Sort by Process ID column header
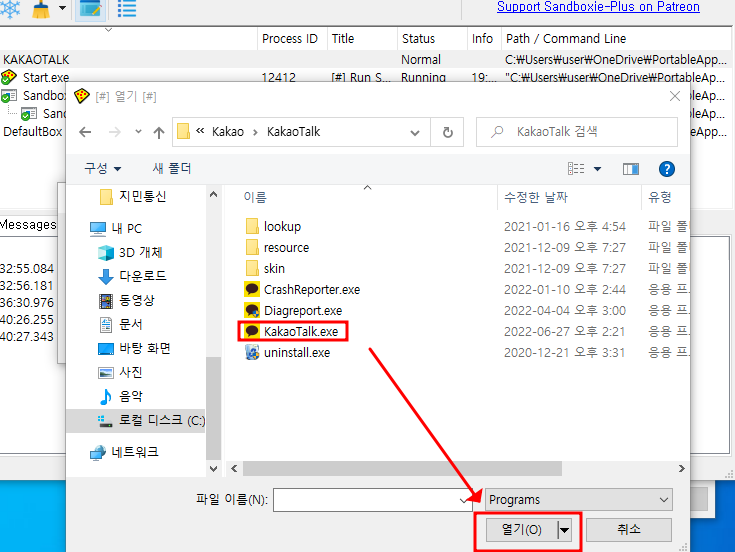This screenshot has width=735, height=552. (289, 39)
